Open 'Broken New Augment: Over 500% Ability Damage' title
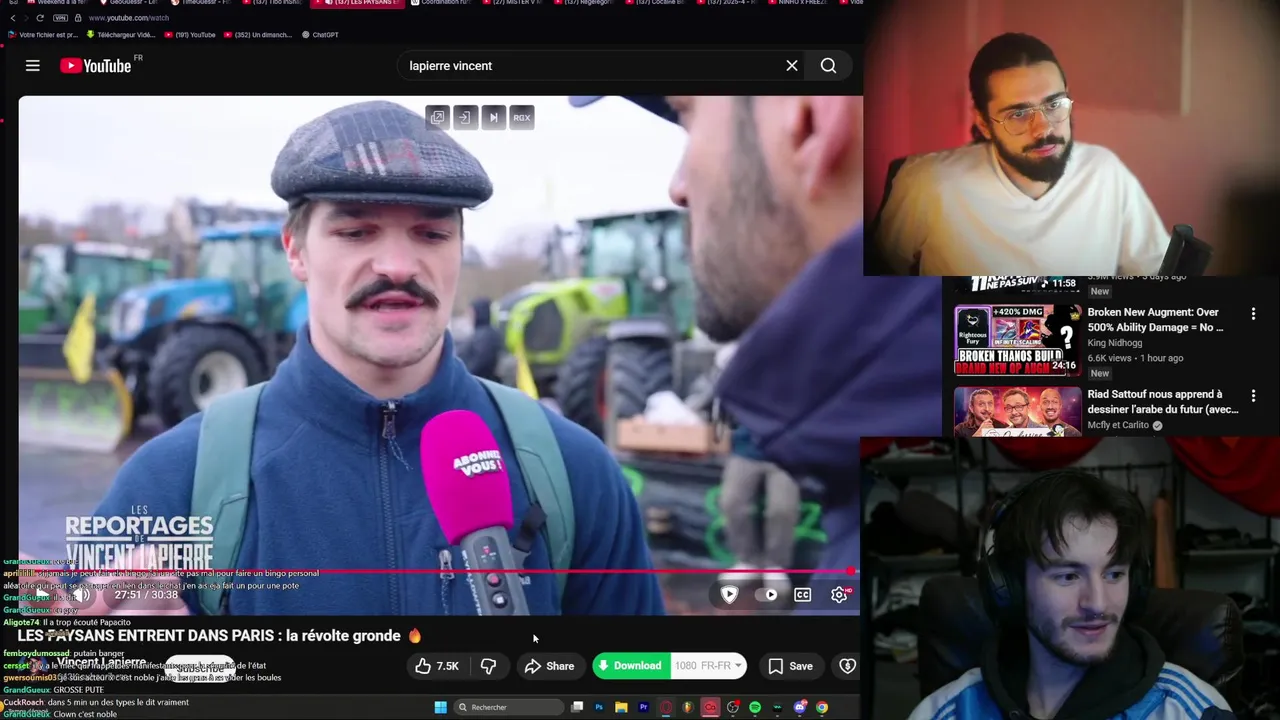 1155,320
